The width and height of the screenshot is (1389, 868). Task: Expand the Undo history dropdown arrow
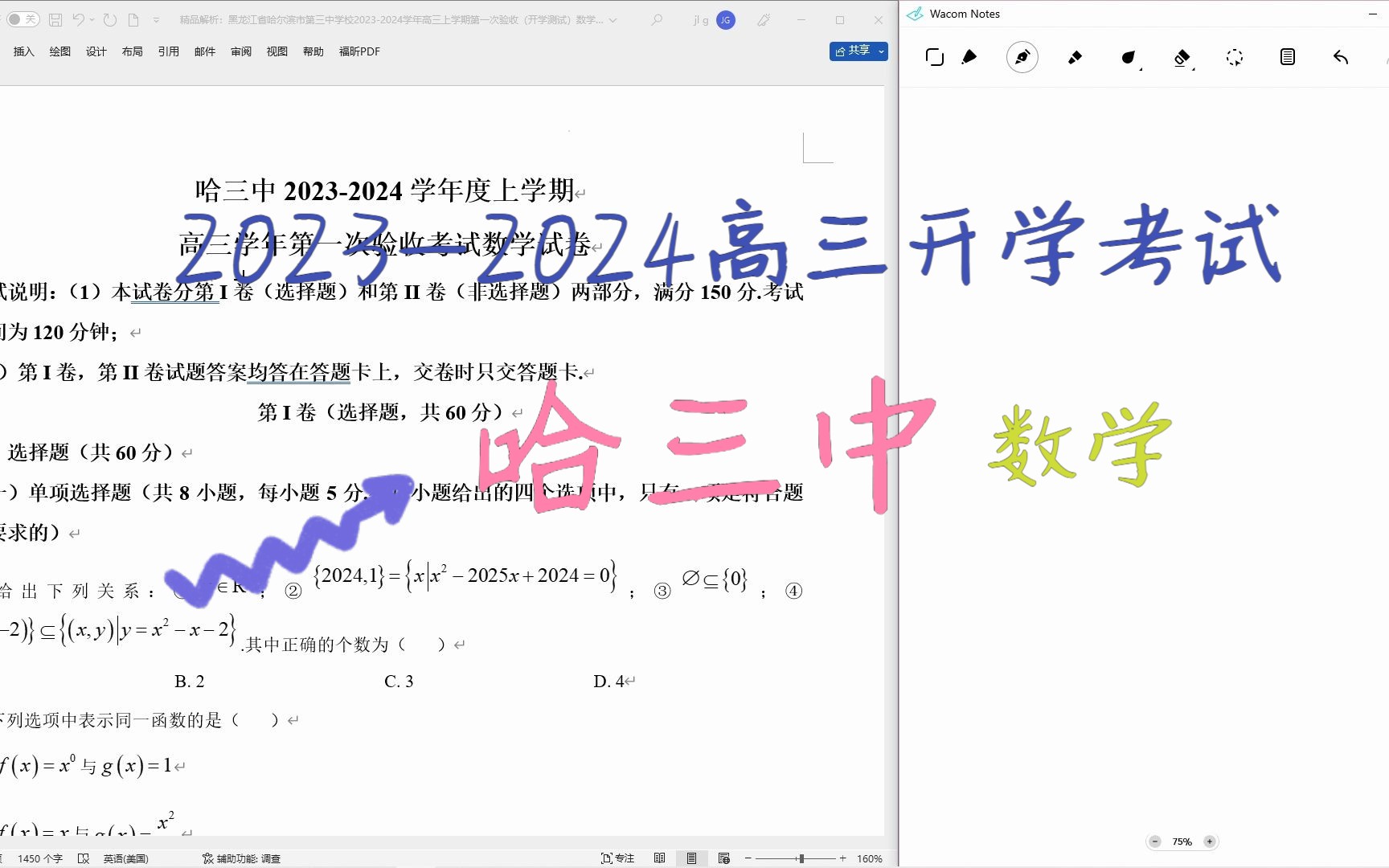click(92, 20)
